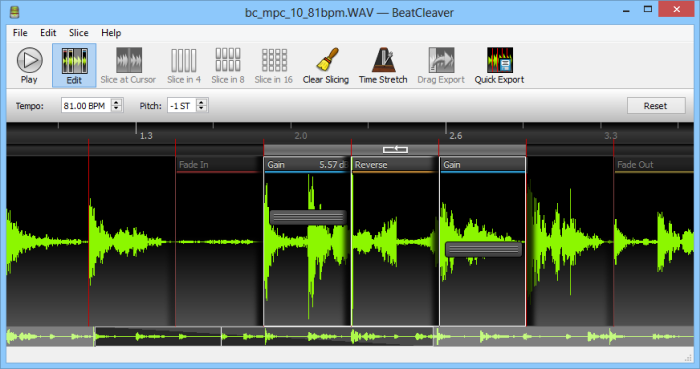Click the second Gain slice header
The width and height of the screenshot is (700, 369).
pos(483,165)
